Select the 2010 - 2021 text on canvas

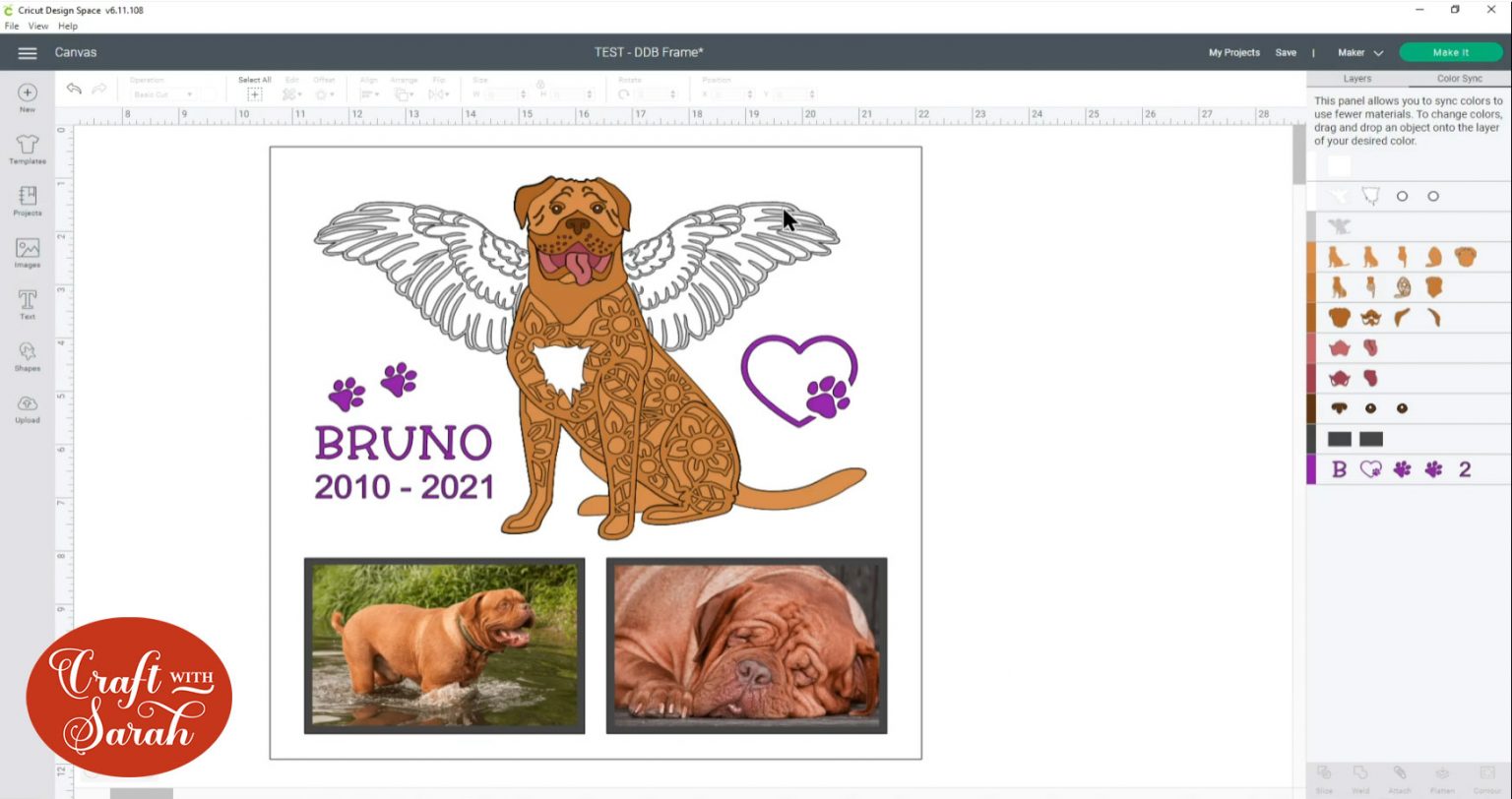(x=404, y=486)
